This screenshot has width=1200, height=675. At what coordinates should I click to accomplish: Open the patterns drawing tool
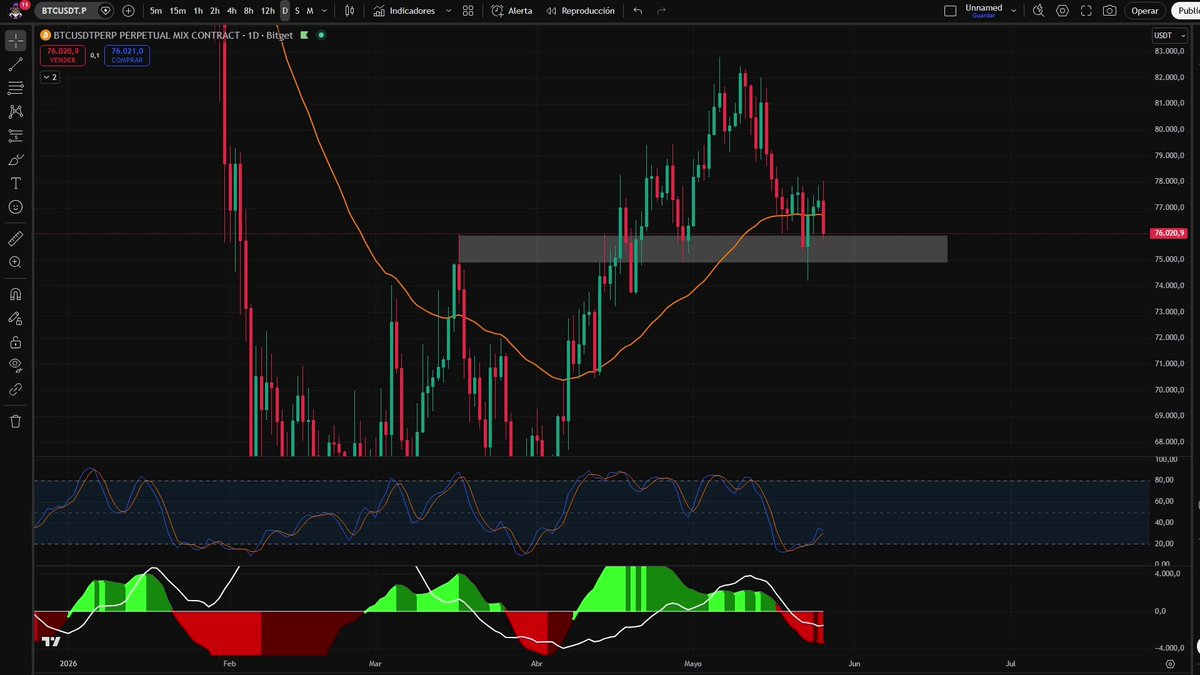tap(16, 112)
